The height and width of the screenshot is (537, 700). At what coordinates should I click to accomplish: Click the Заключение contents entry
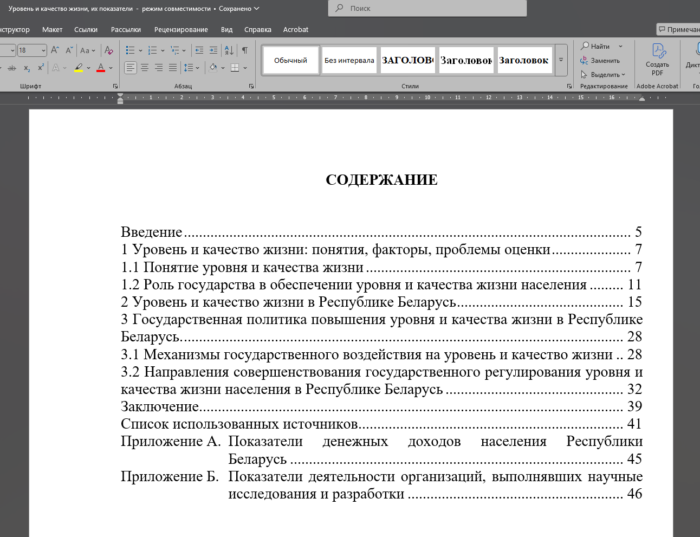pos(382,406)
